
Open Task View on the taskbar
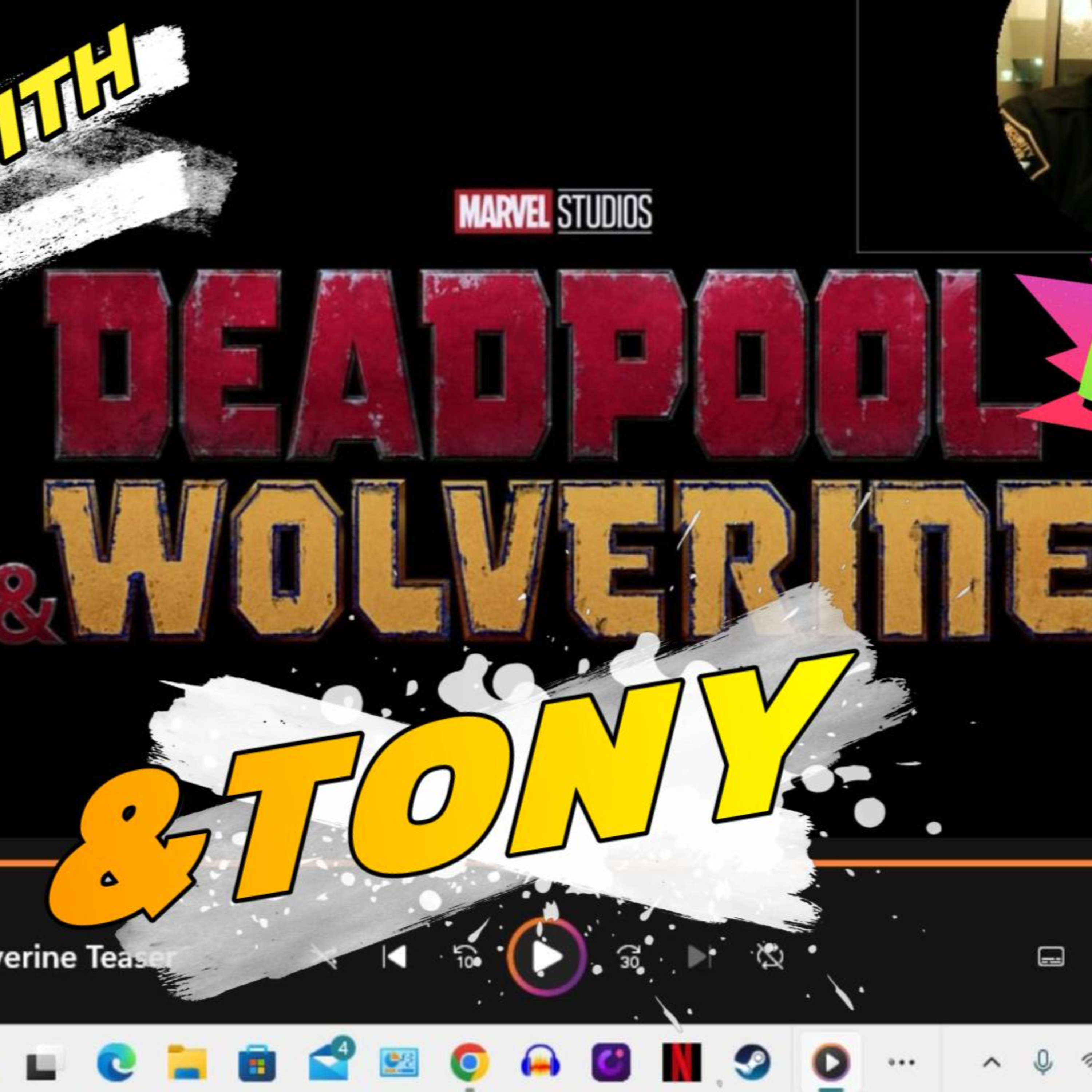click(x=45, y=1063)
